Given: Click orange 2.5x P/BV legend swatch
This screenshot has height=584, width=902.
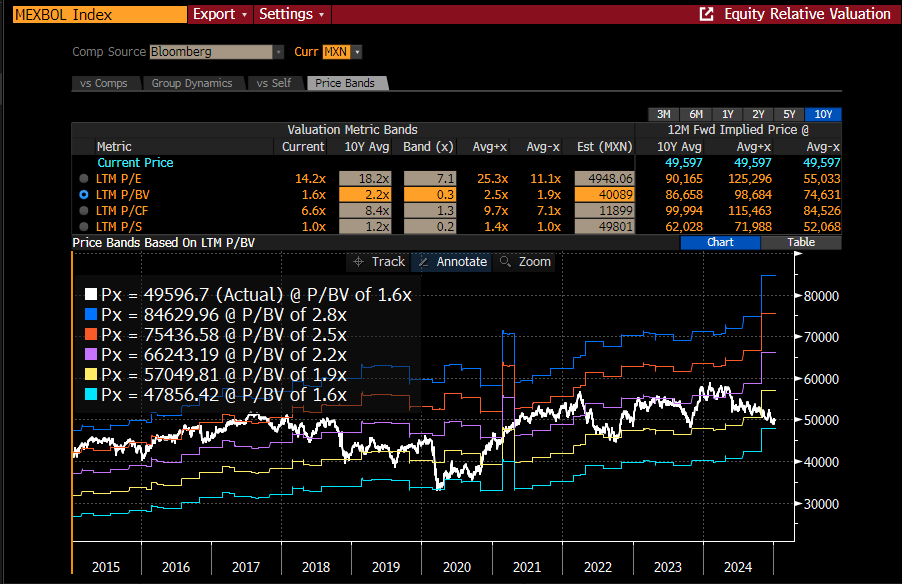Looking at the screenshot, I should 91,335.
